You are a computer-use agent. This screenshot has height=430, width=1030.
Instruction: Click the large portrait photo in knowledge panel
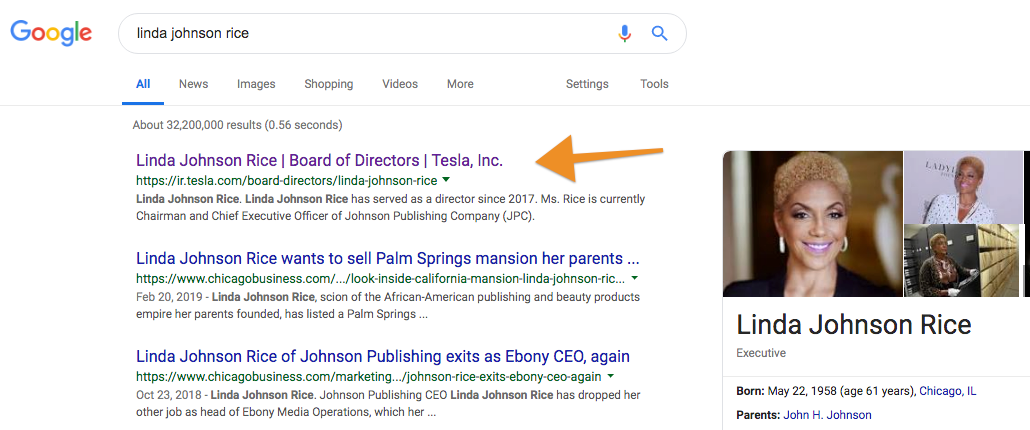pos(813,224)
